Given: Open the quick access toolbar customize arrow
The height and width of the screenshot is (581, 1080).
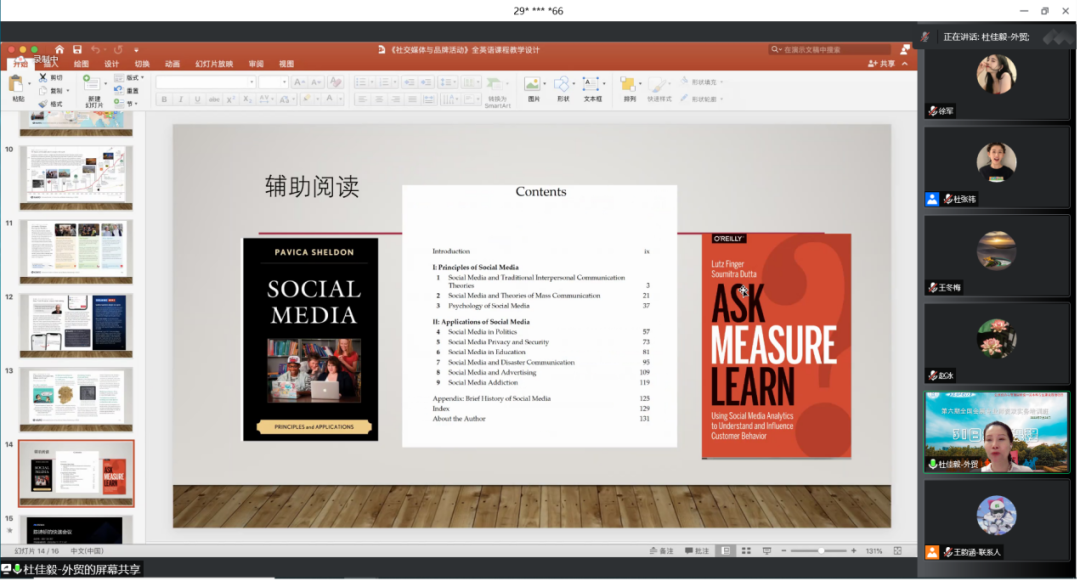Looking at the screenshot, I should [x=136, y=50].
